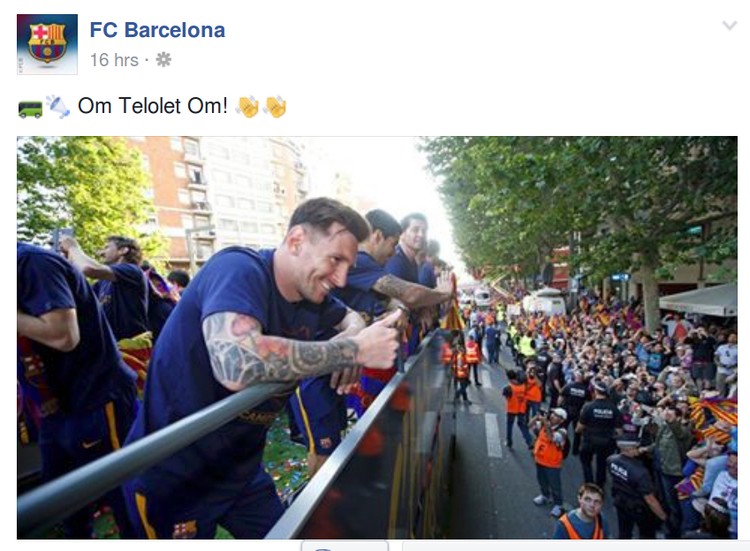This screenshot has width=750, height=551.
Task: Click the green bus emoji
Action: pyautogui.click(x=31, y=109)
